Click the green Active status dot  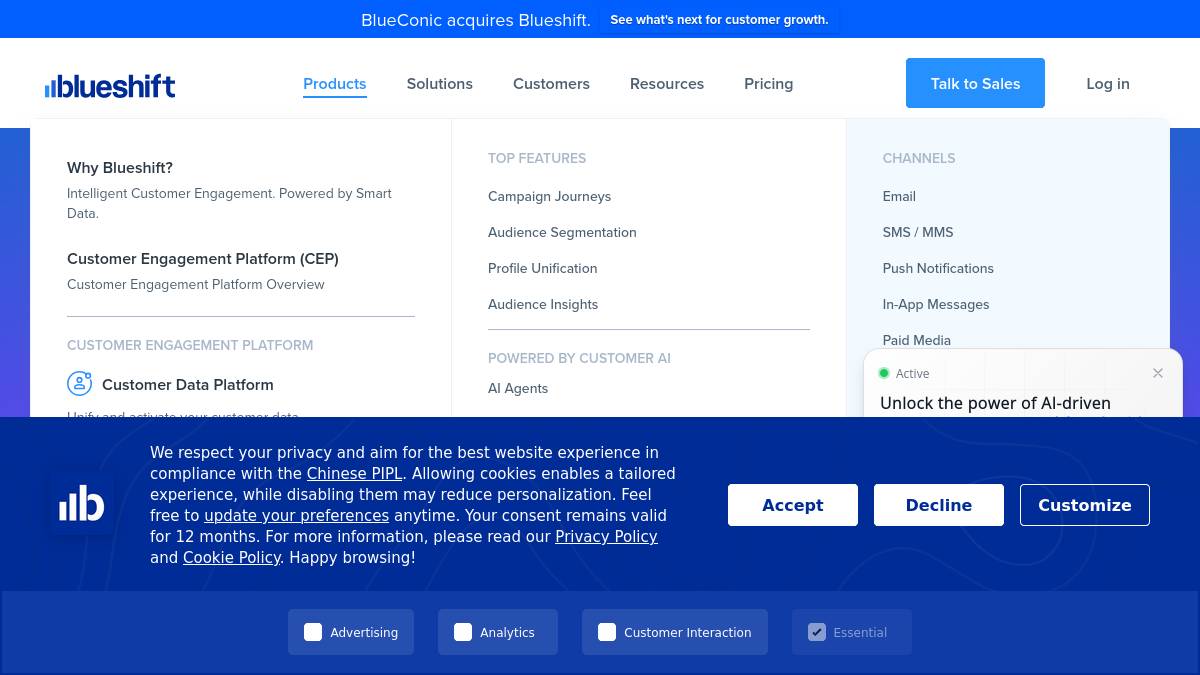(884, 373)
